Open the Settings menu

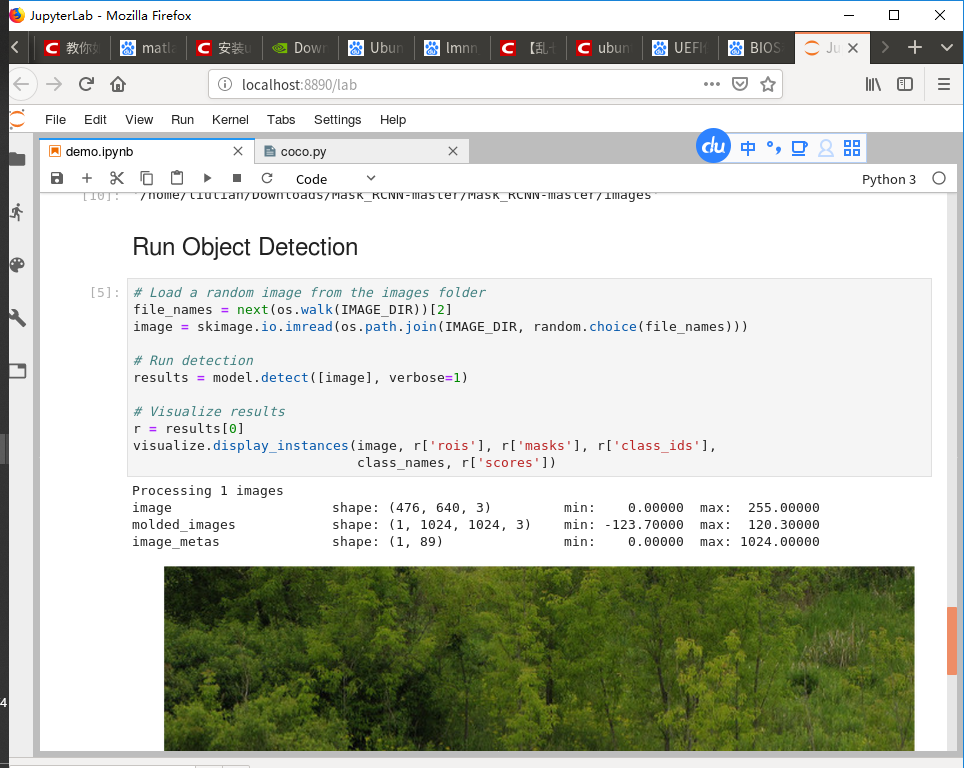(x=338, y=120)
